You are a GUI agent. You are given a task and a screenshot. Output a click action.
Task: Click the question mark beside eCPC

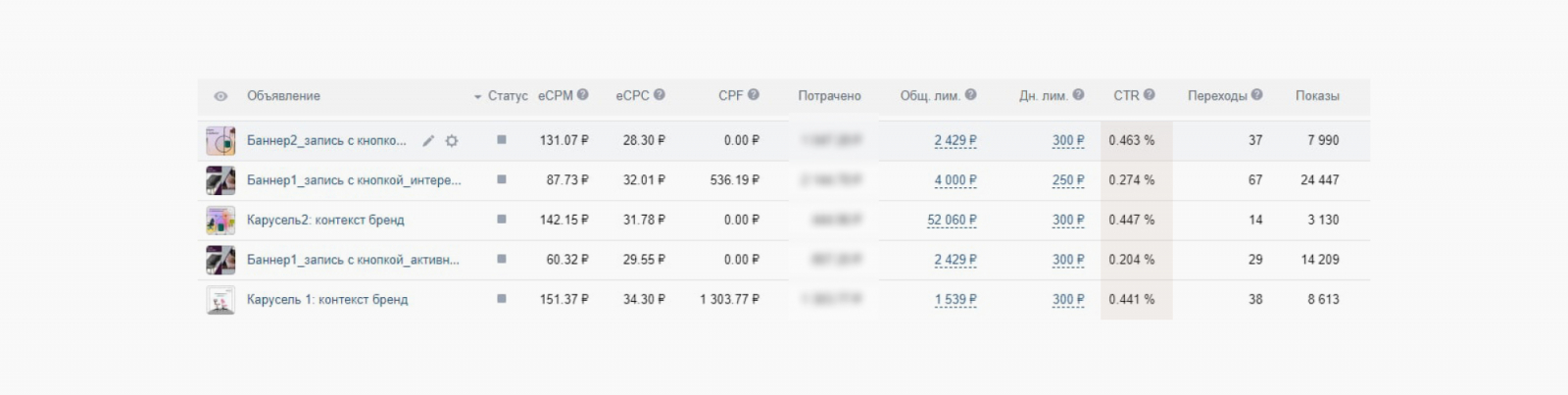pyautogui.click(x=660, y=95)
